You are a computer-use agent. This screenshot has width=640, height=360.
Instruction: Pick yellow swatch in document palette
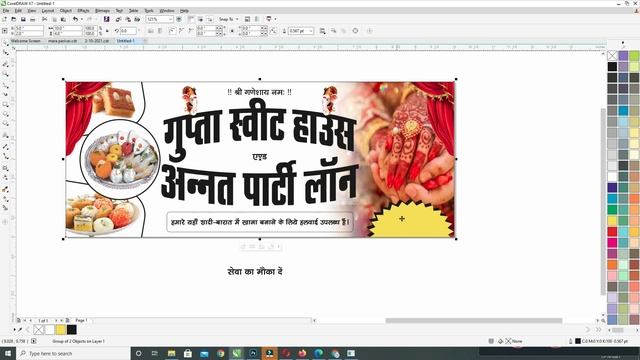click(x=60, y=329)
